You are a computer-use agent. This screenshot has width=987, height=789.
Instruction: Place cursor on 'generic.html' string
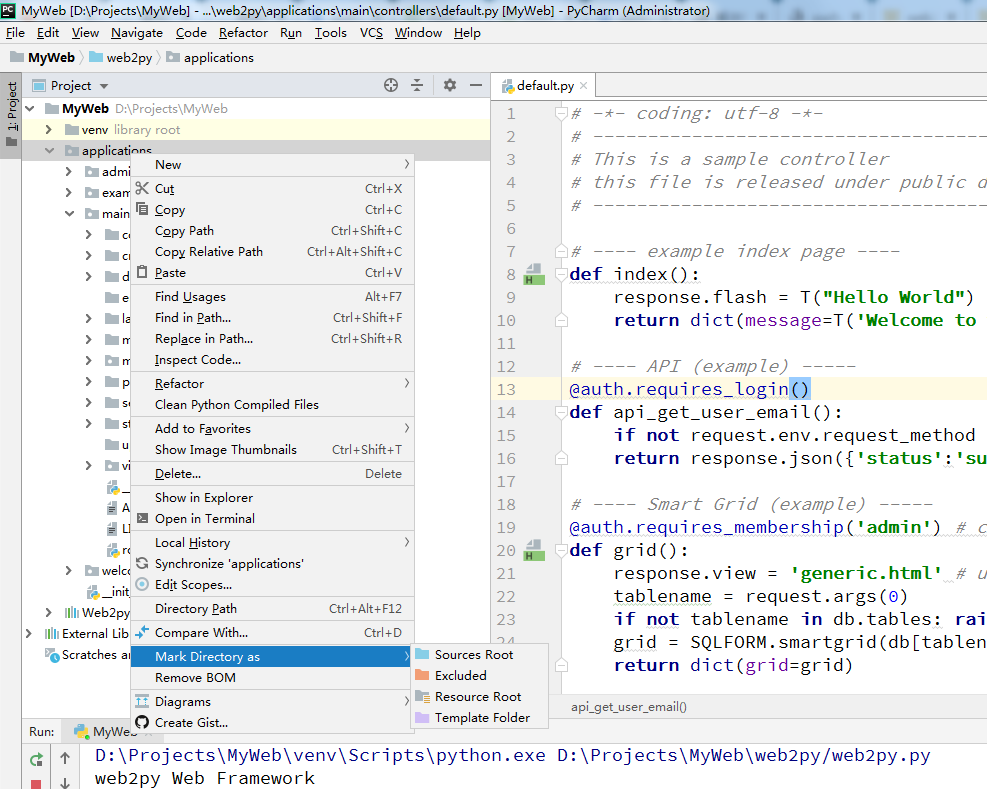click(866, 573)
